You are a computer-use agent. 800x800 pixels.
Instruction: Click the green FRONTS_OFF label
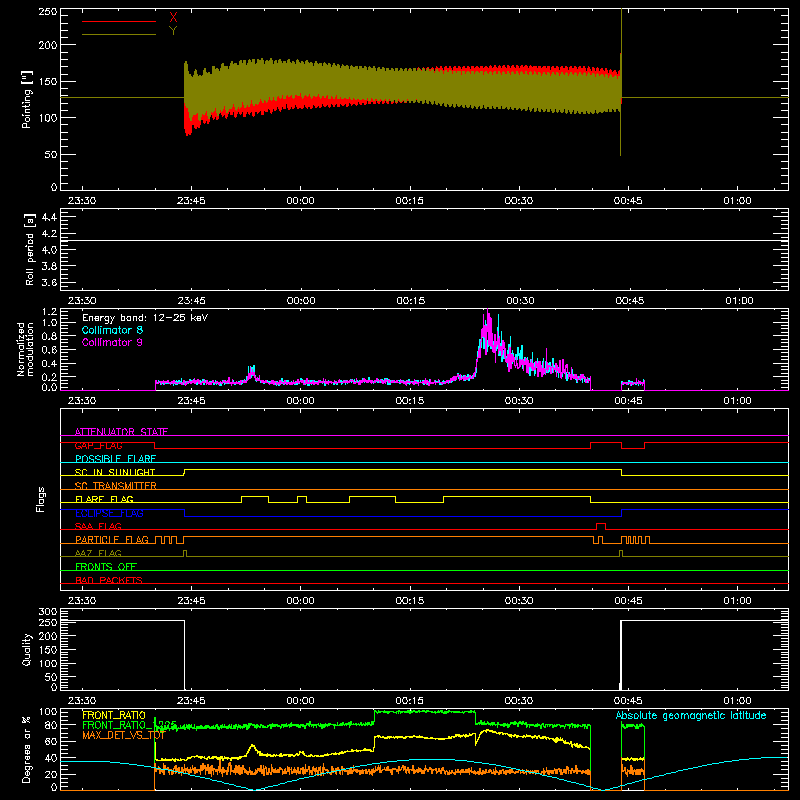click(106, 566)
